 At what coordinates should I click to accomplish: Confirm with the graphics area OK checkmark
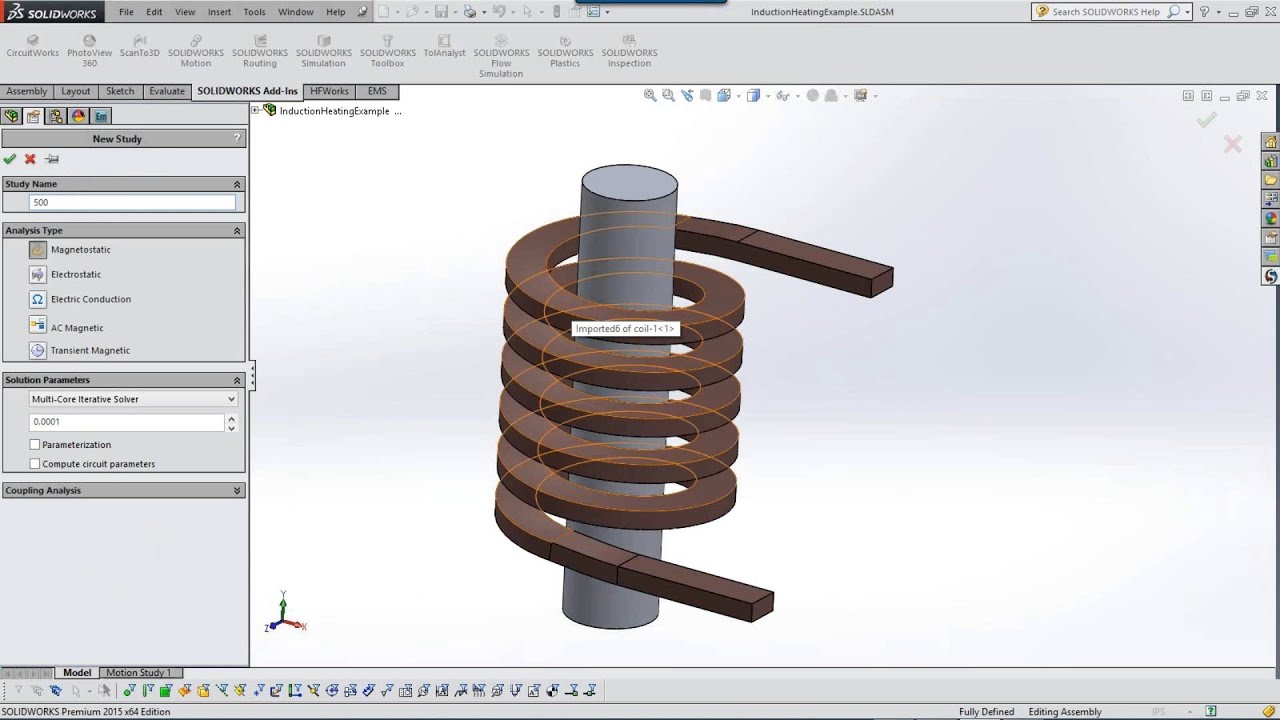1207,120
